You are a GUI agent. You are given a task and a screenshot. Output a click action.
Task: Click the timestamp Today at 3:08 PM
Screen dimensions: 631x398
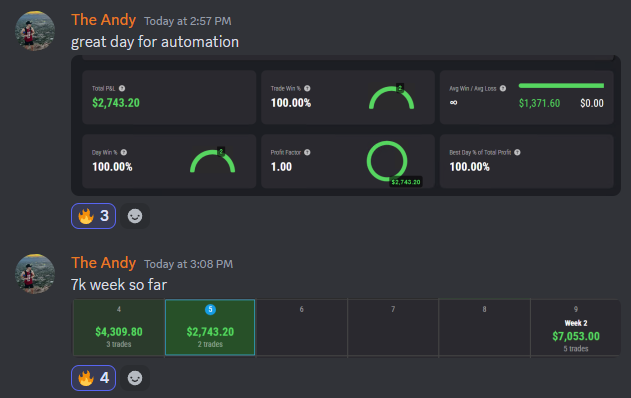tap(188, 264)
